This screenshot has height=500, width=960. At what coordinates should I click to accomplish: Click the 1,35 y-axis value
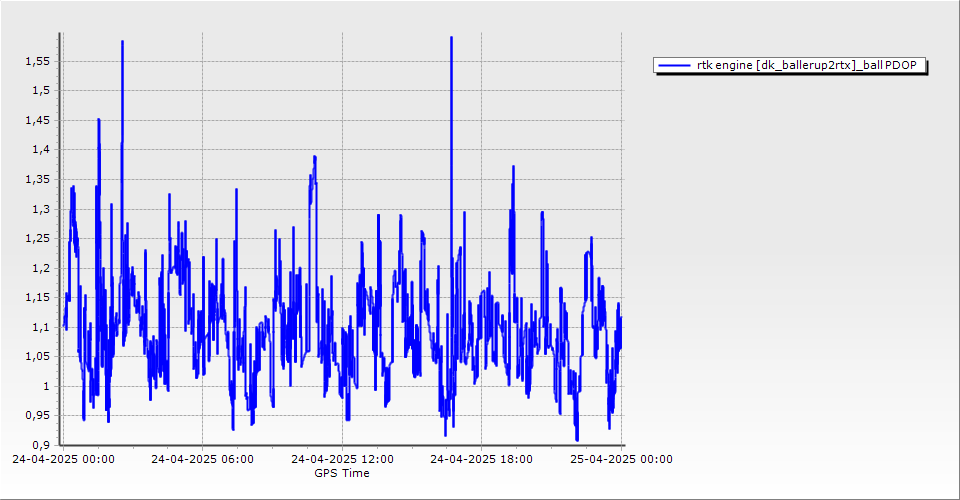click(37, 179)
